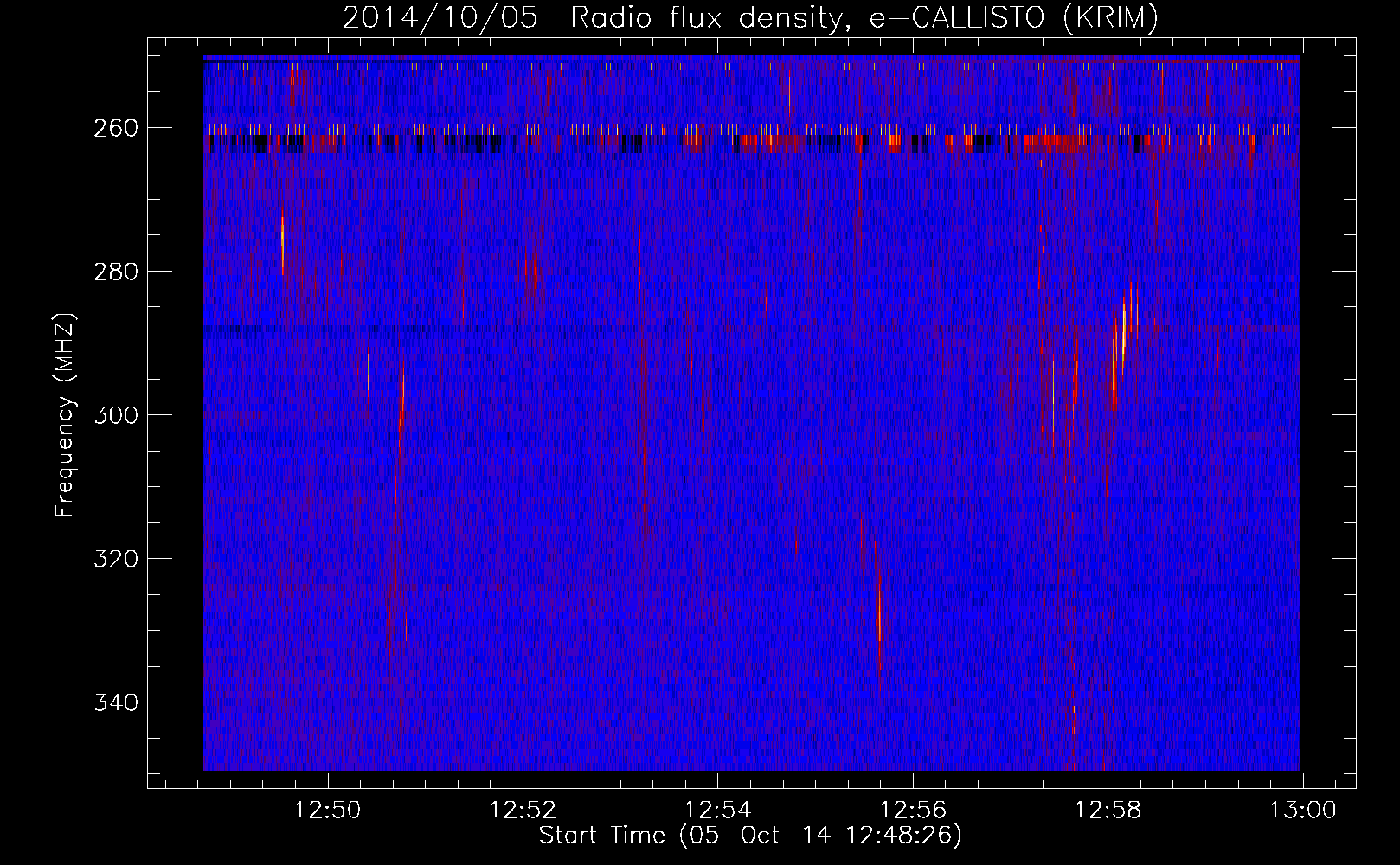
Task: Click the plot title mentioning e-CALLISTO (KRIM)
Action: pyautogui.click(x=750, y=17)
